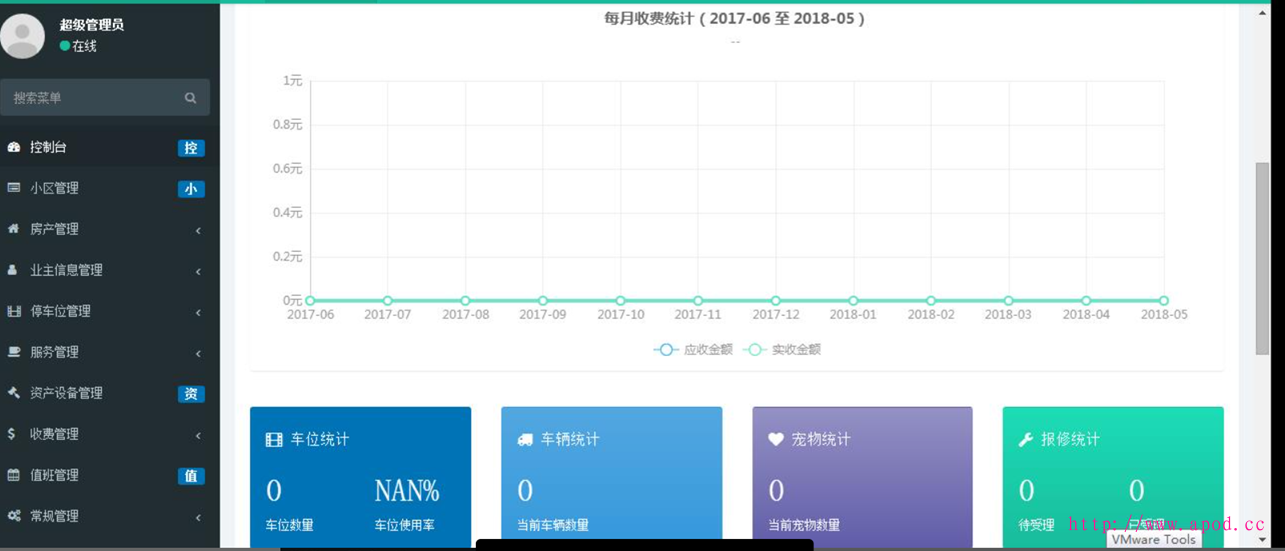Click the 宠物统计 card title
Image resolution: width=1285 pixels, height=551 pixels.
click(821, 439)
